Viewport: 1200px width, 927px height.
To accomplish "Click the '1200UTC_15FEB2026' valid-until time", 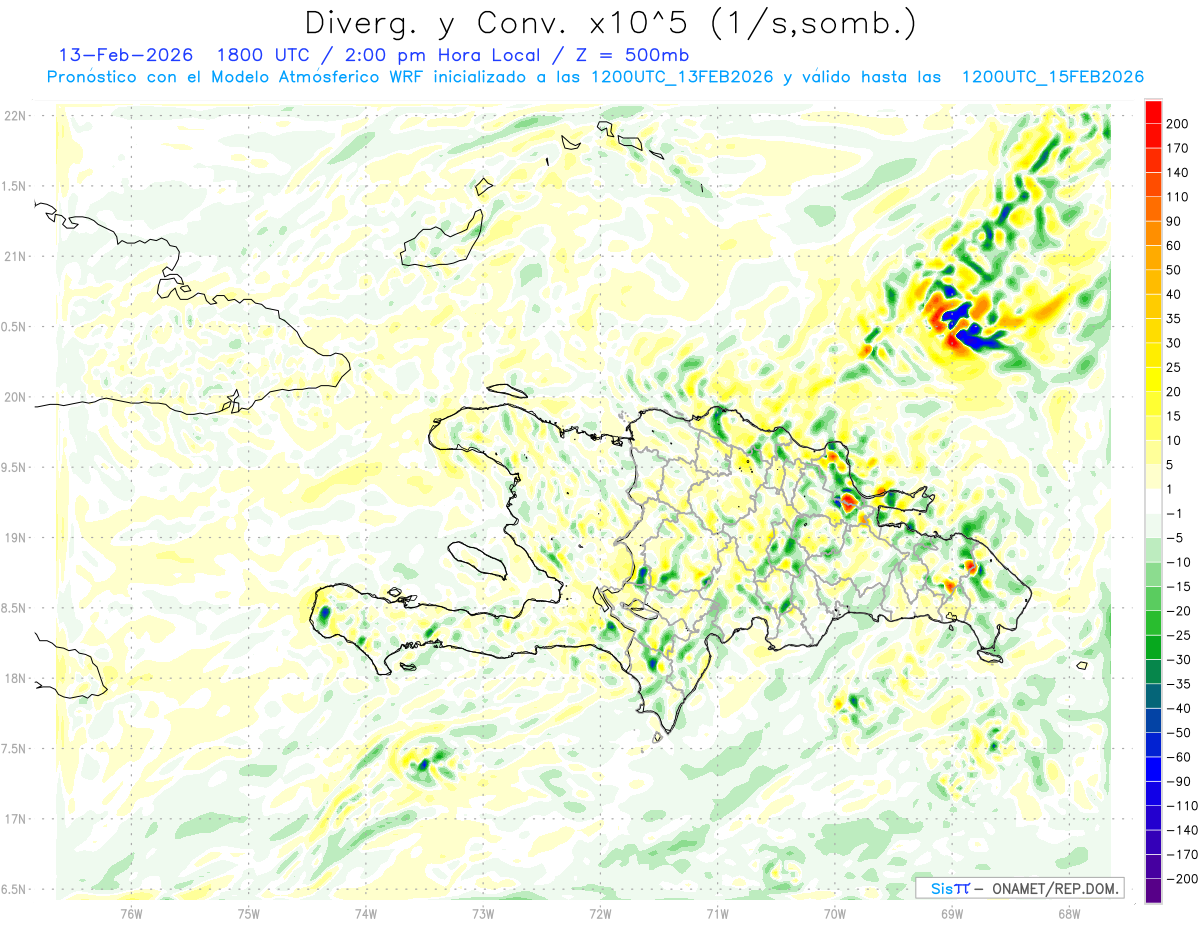I will coord(1052,77).
